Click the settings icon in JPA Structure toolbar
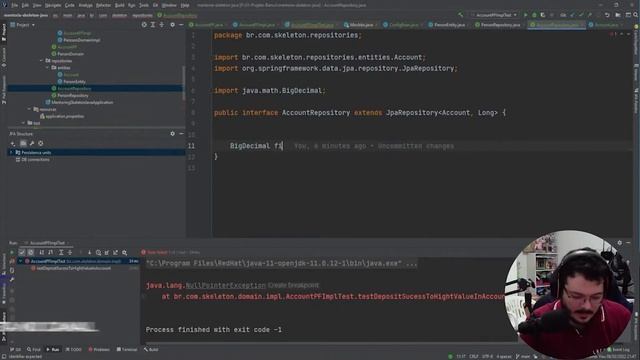 pyautogui.click(x=41, y=143)
